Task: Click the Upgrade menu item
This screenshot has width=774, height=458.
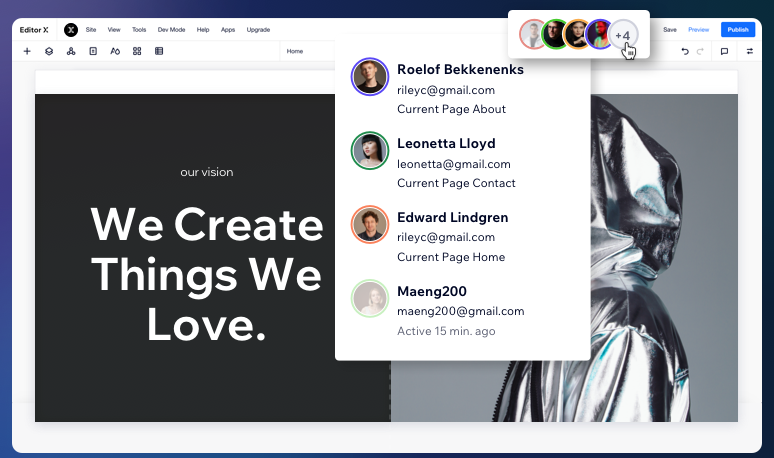Action: [x=258, y=30]
